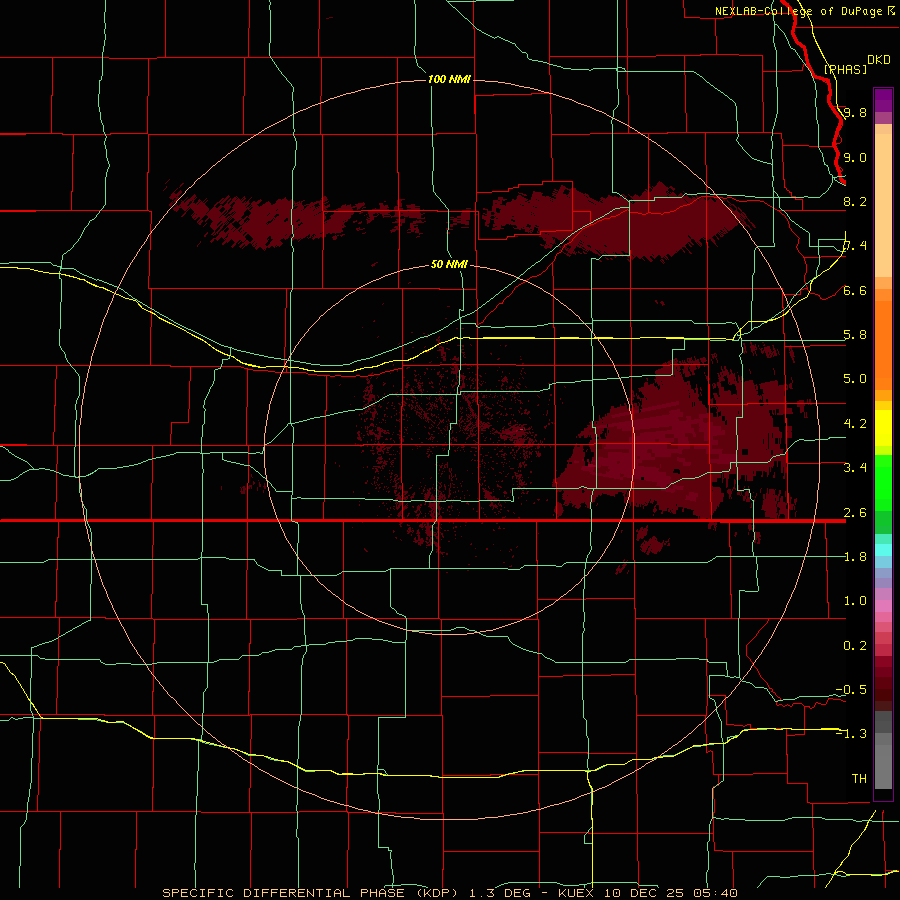This screenshot has width=900, height=900.
Task: Click the 1.8 scale value
Action: pos(855,557)
